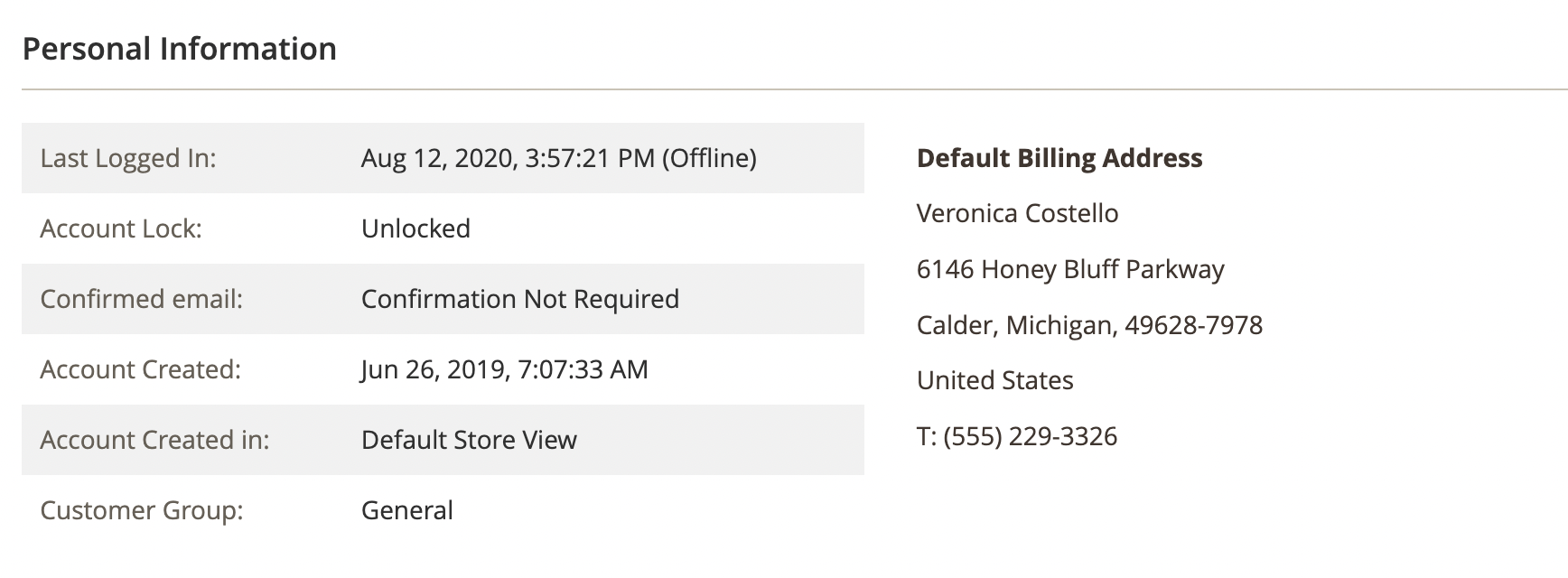Click the Default Store View value

click(469, 440)
